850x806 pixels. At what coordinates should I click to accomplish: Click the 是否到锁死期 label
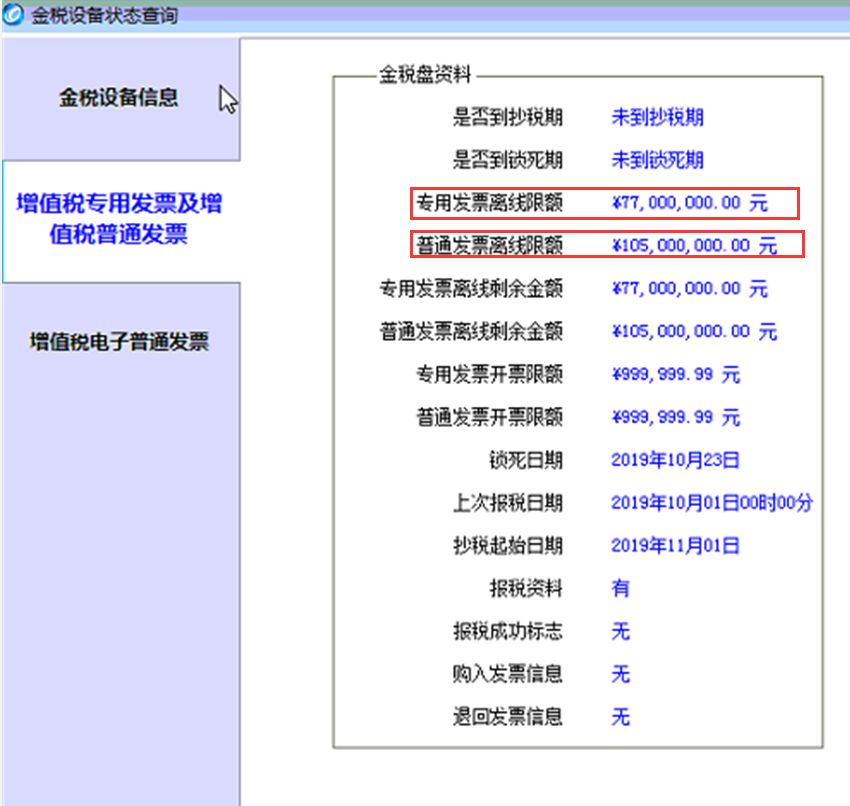coord(508,160)
